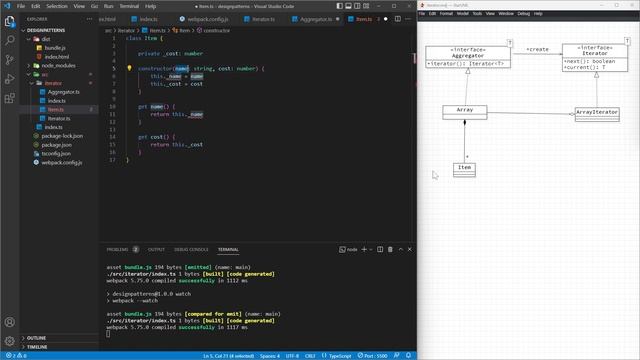Screen dimensions: 640x360
Task: Click UTF-8 encoding in status bar
Action: tap(292, 356)
